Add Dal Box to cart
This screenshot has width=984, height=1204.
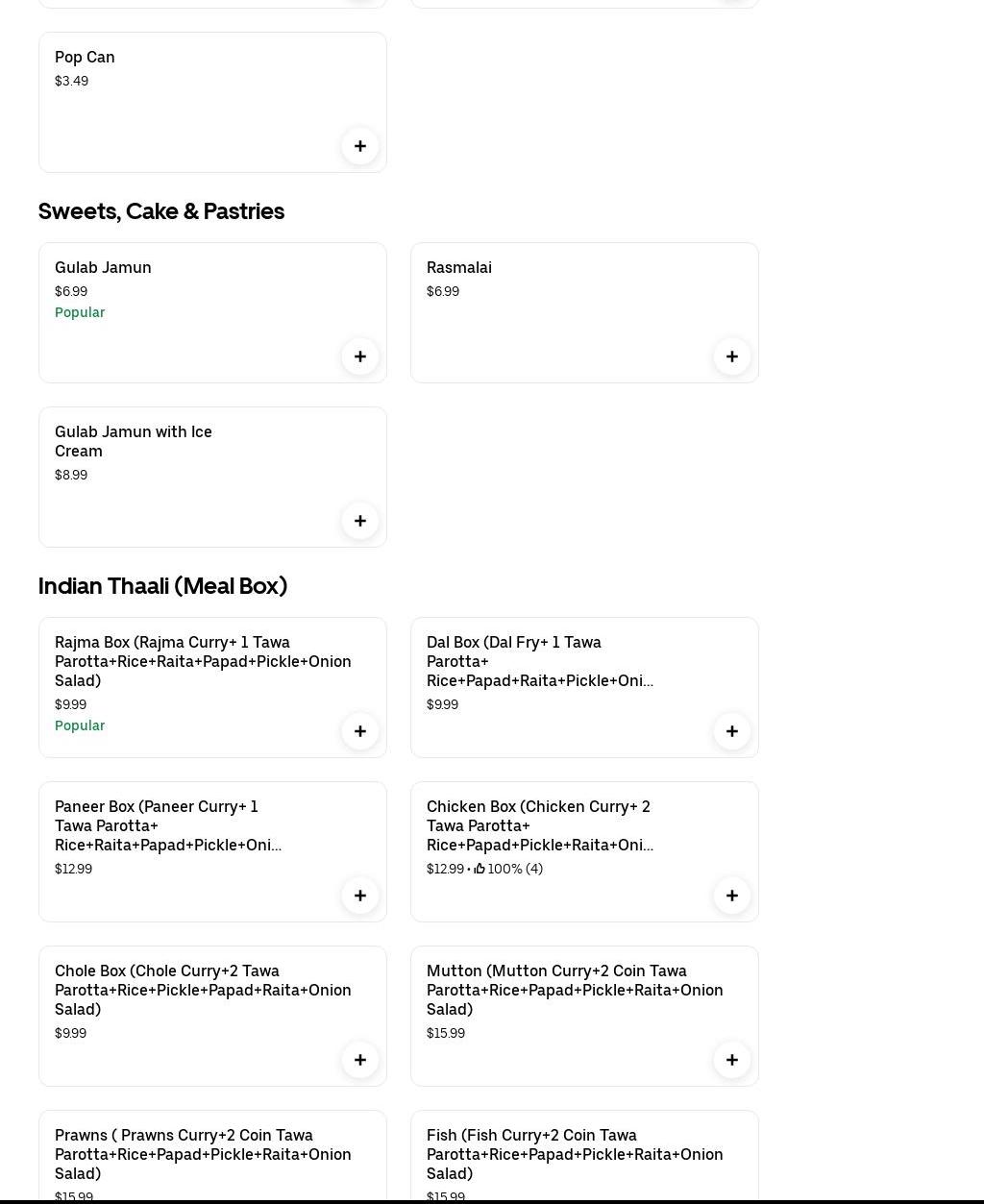[731, 731]
